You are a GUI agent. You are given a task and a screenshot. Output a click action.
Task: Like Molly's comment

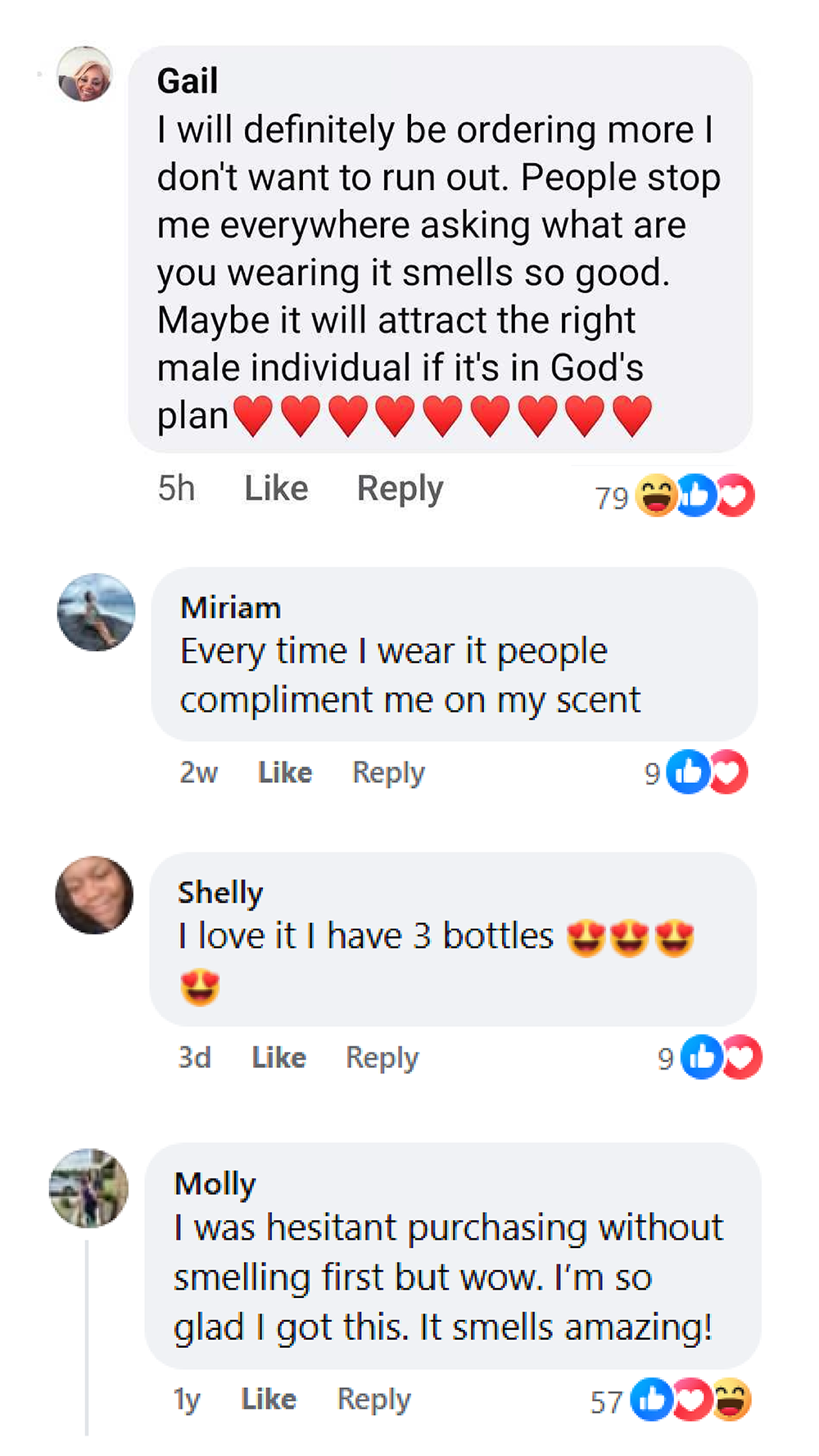pyautogui.click(x=269, y=1399)
